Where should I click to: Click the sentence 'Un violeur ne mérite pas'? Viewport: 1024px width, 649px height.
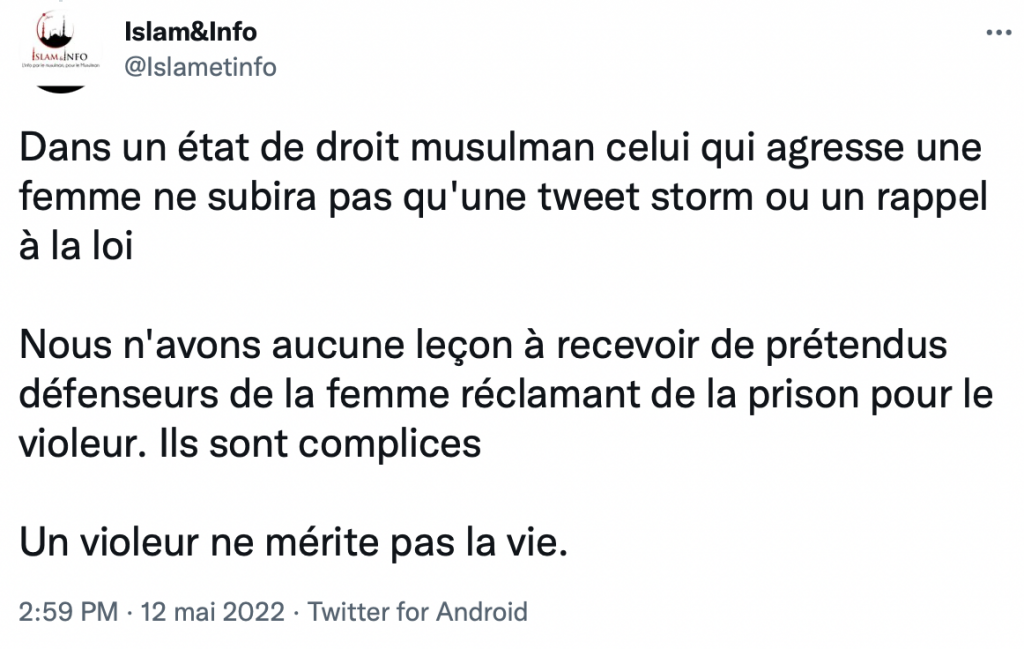coord(293,543)
